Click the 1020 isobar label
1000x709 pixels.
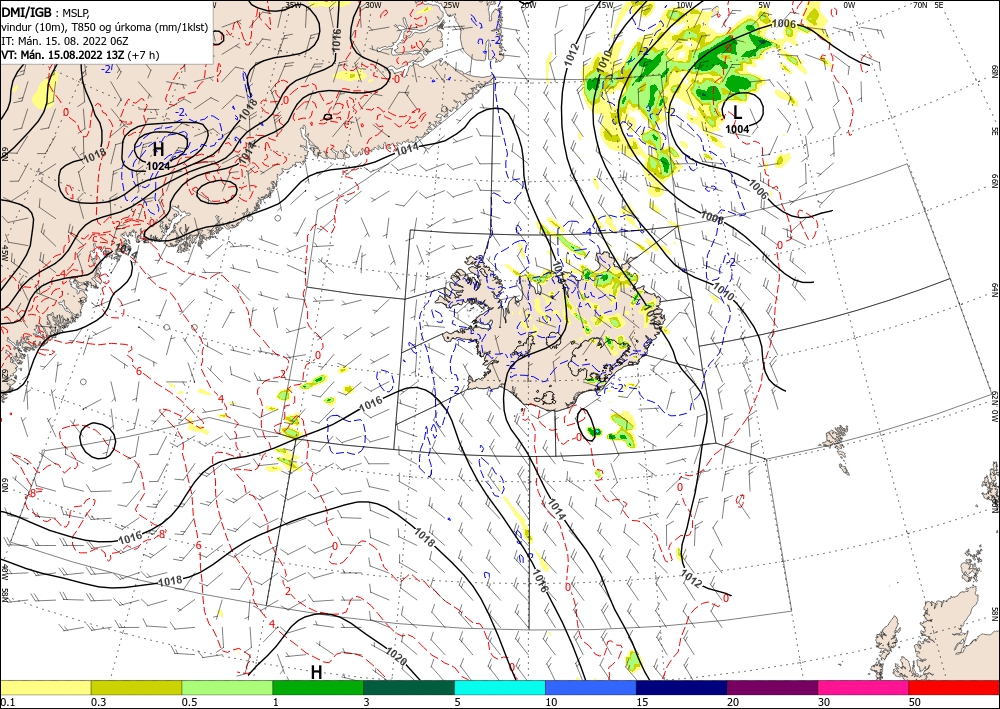396,654
